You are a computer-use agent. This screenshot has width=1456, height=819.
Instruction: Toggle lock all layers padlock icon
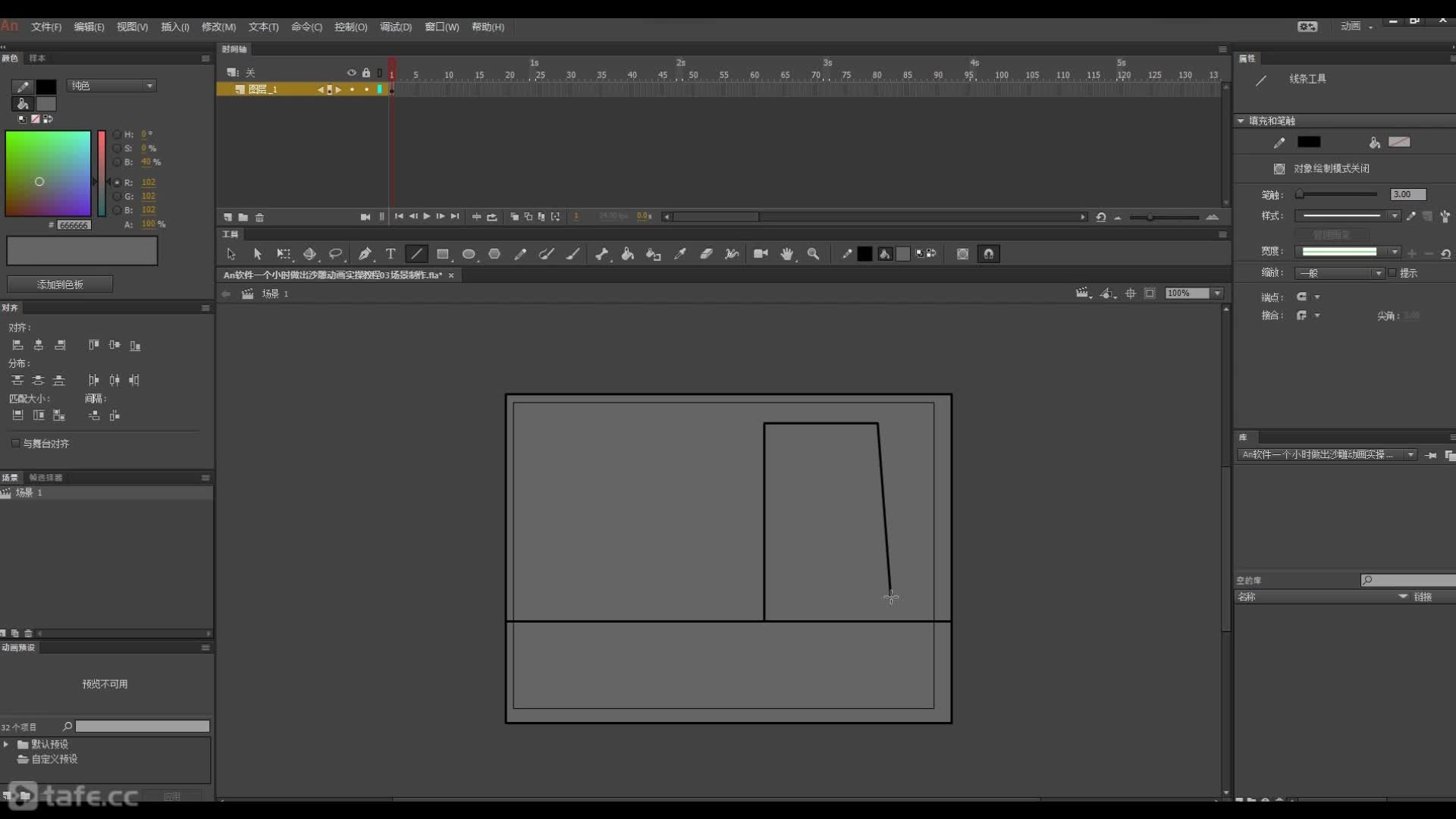pos(366,73)
